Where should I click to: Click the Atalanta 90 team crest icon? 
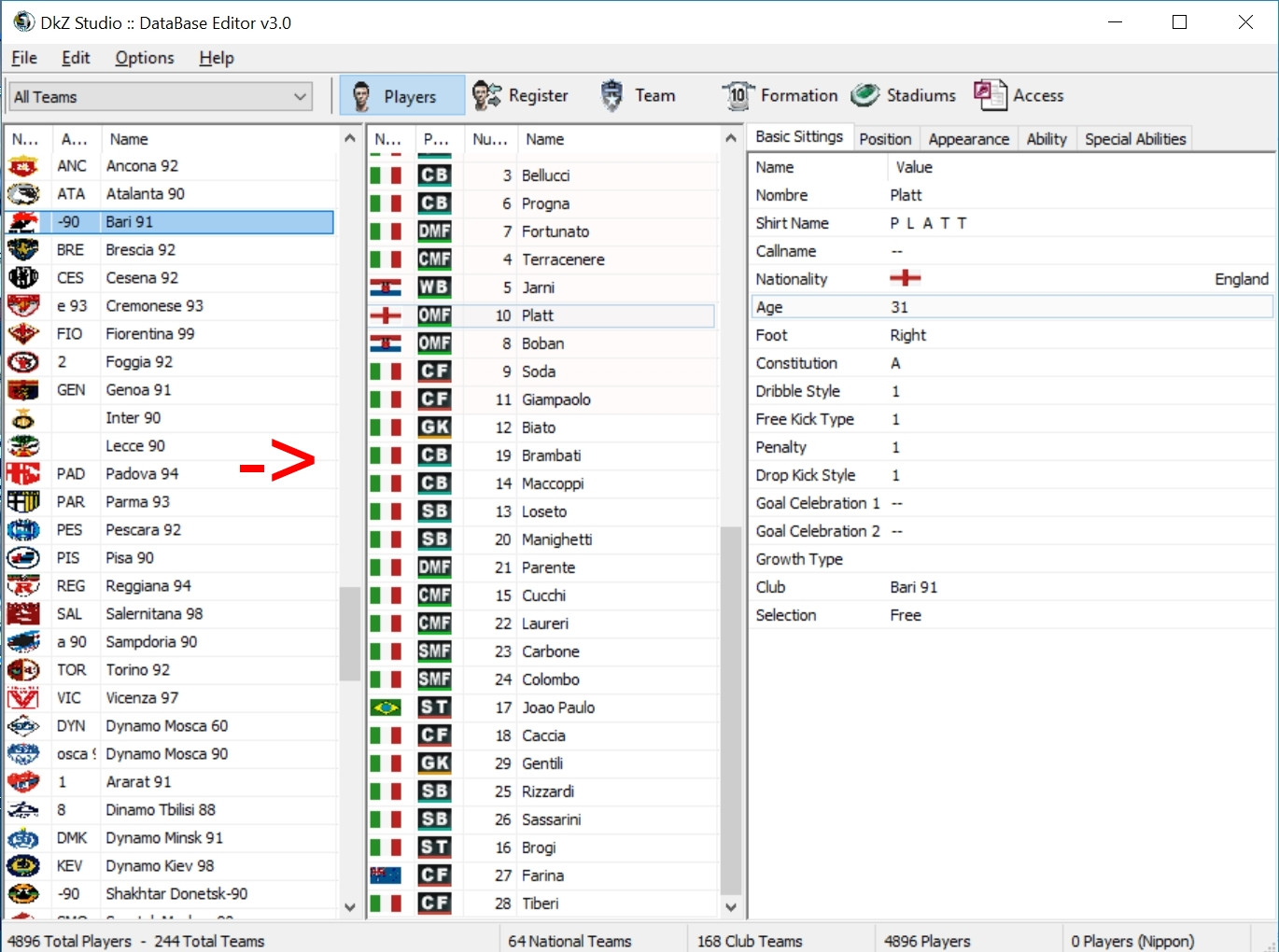[23, 194]
